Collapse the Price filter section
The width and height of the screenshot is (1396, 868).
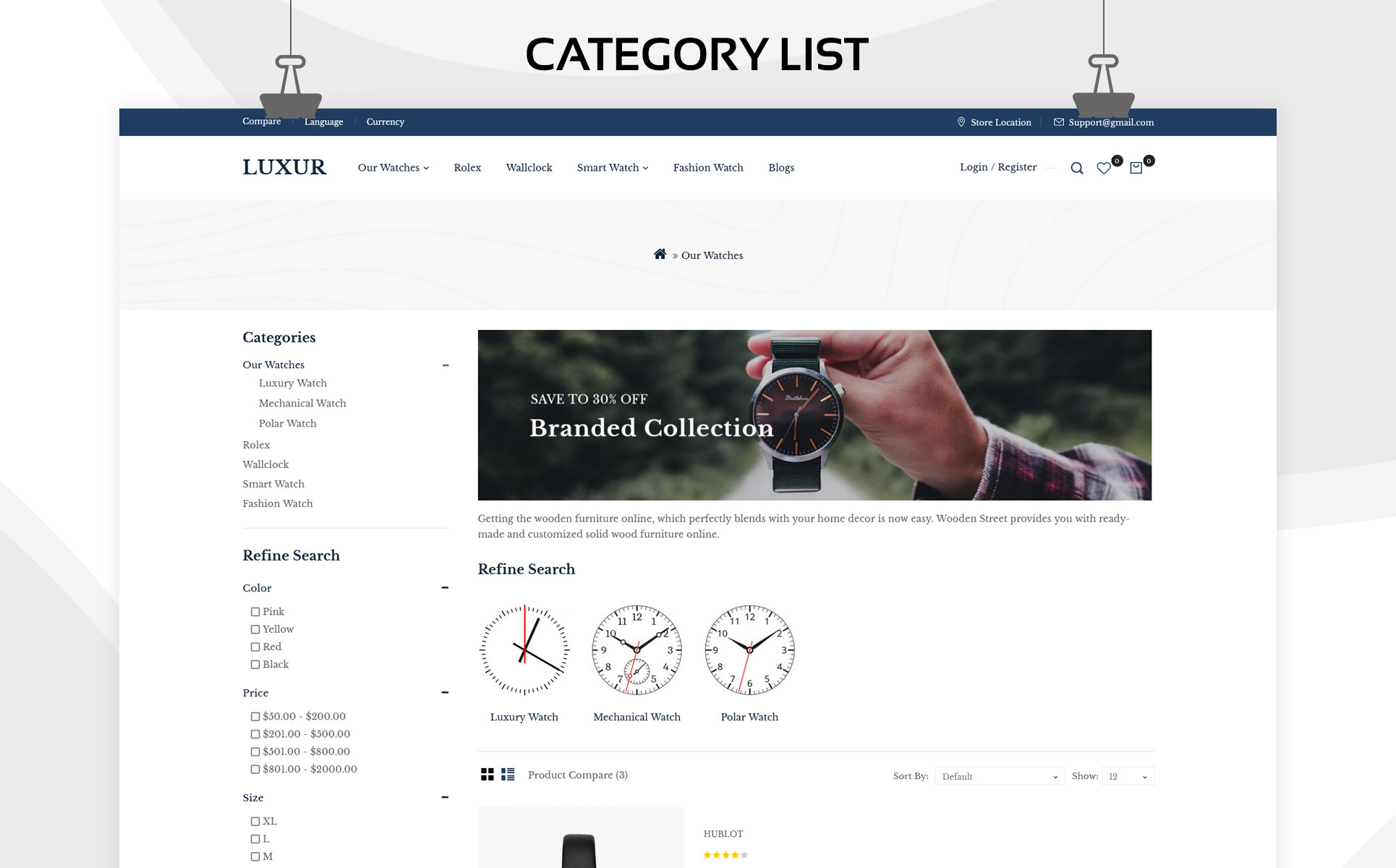point(445,693)
